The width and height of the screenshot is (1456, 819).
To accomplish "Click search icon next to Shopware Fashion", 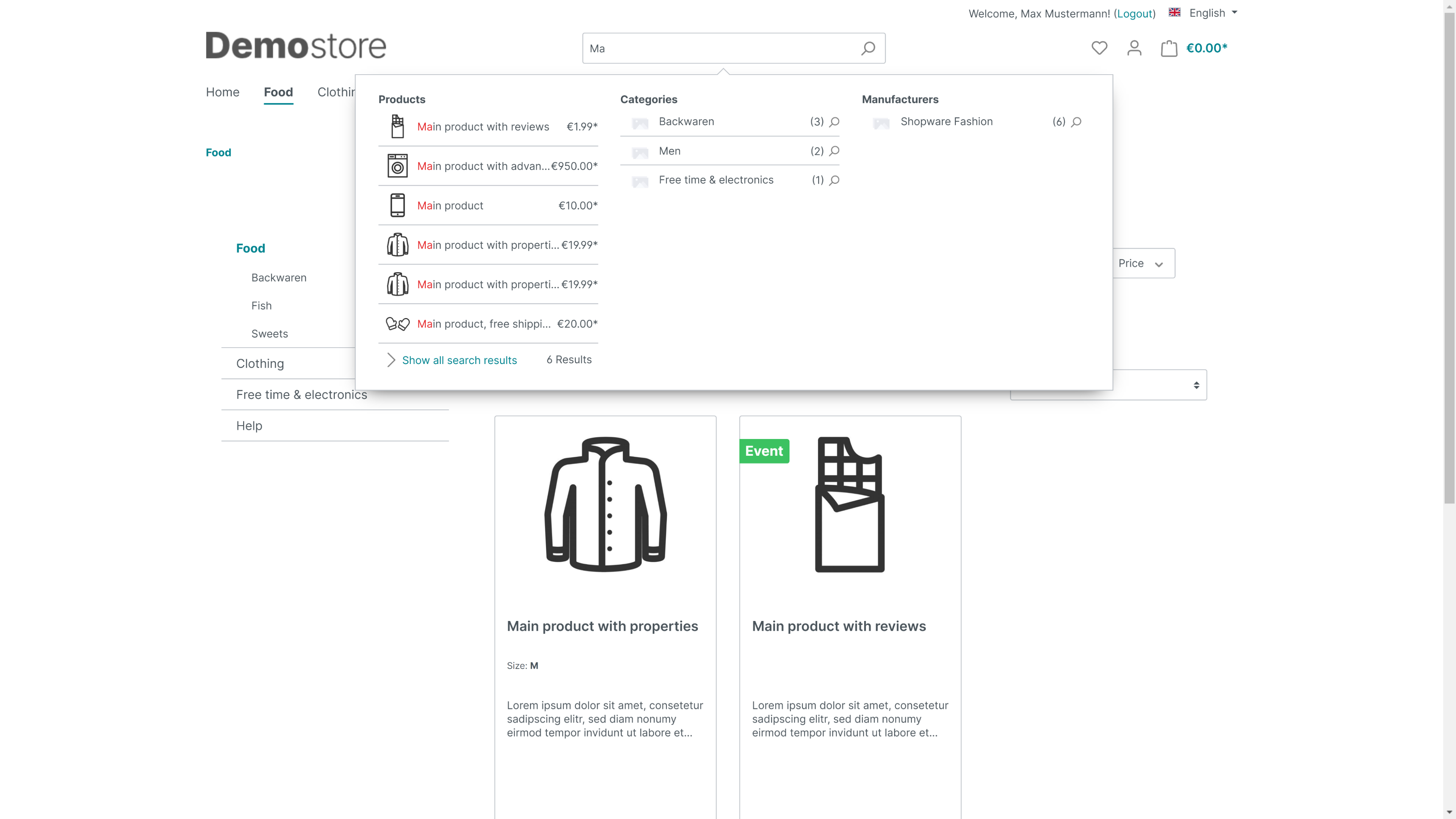I will click(x=1076, y=122).
